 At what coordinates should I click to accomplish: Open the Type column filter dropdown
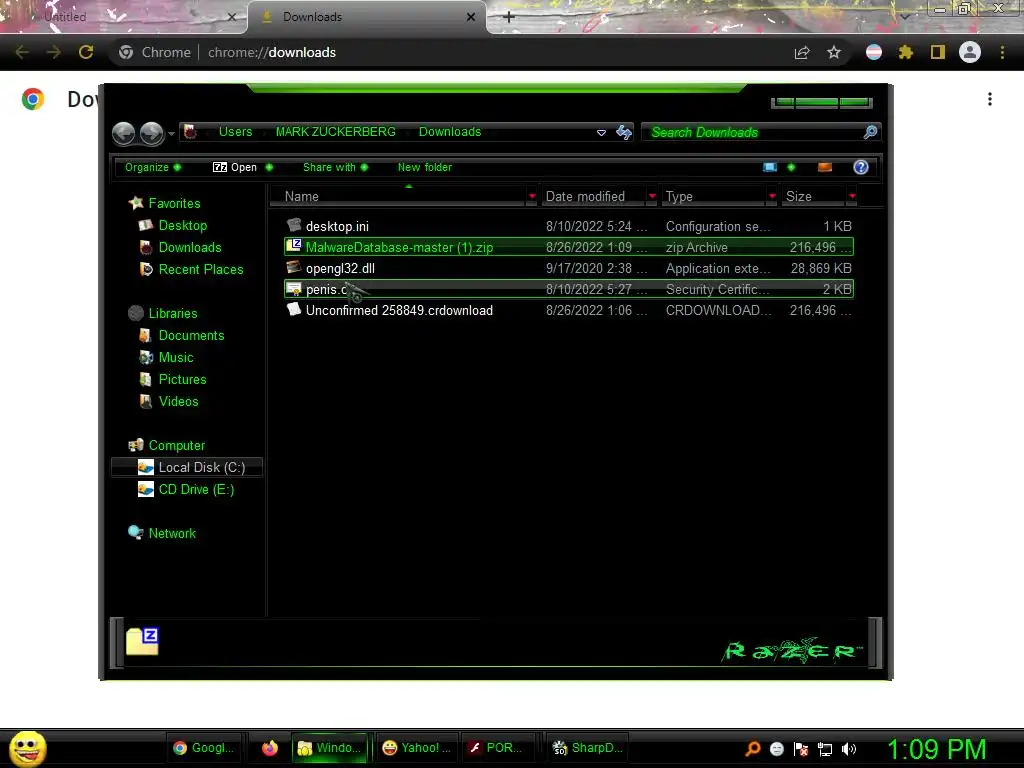tap(772, 197)
